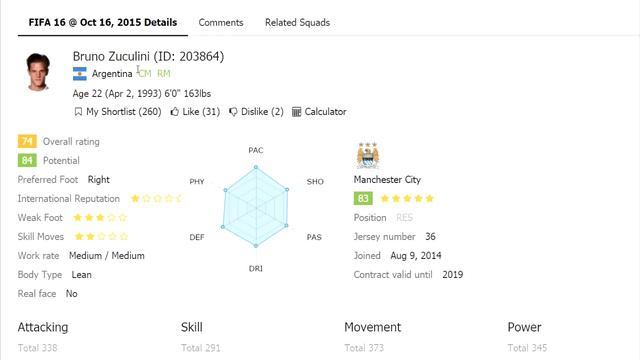
Task: Open the Manchester City team link
Action: pyautogui.click(x=387, y=180)
